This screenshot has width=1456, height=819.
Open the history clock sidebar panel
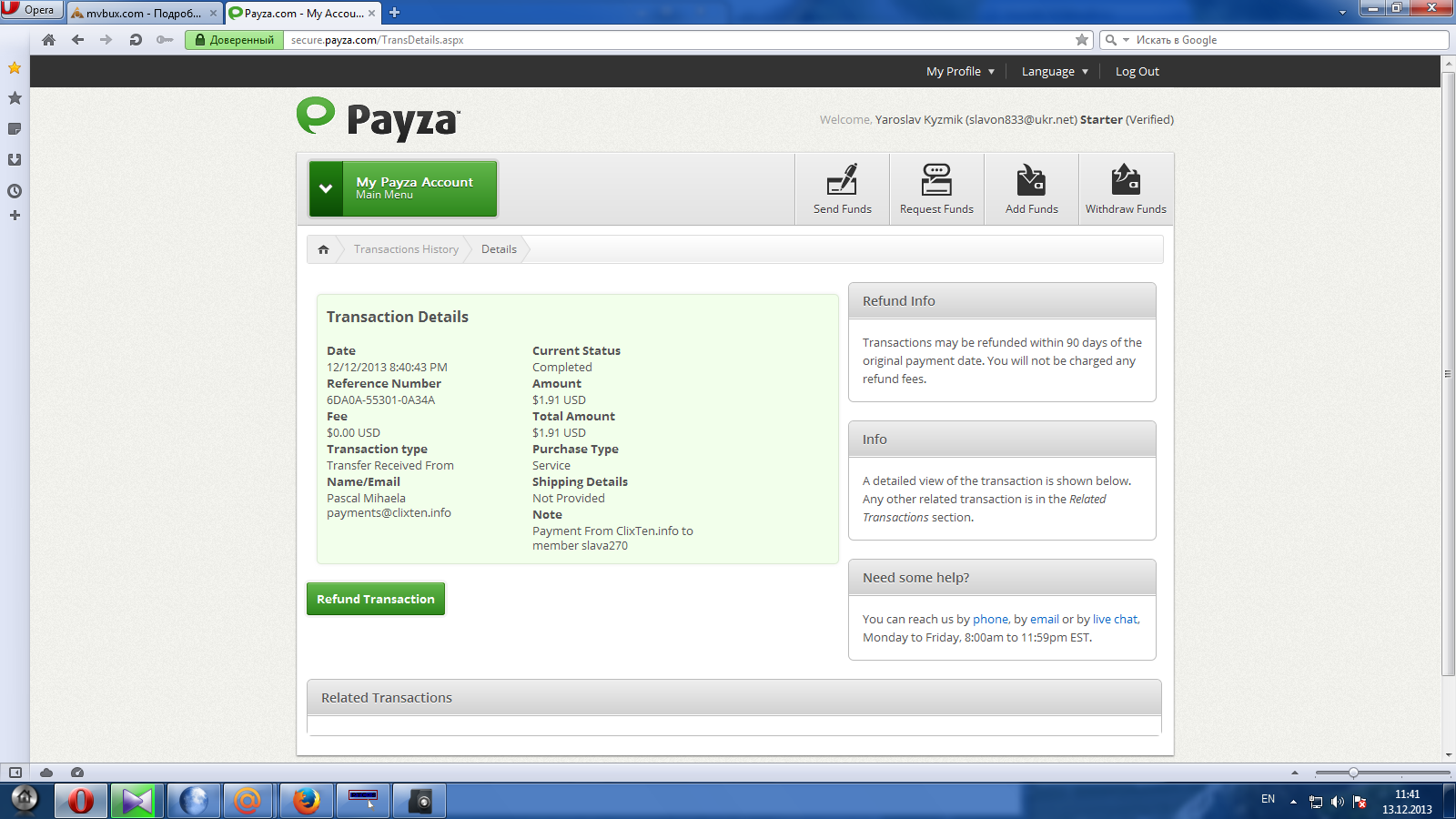pyautogui.click(x=15, y=191)
